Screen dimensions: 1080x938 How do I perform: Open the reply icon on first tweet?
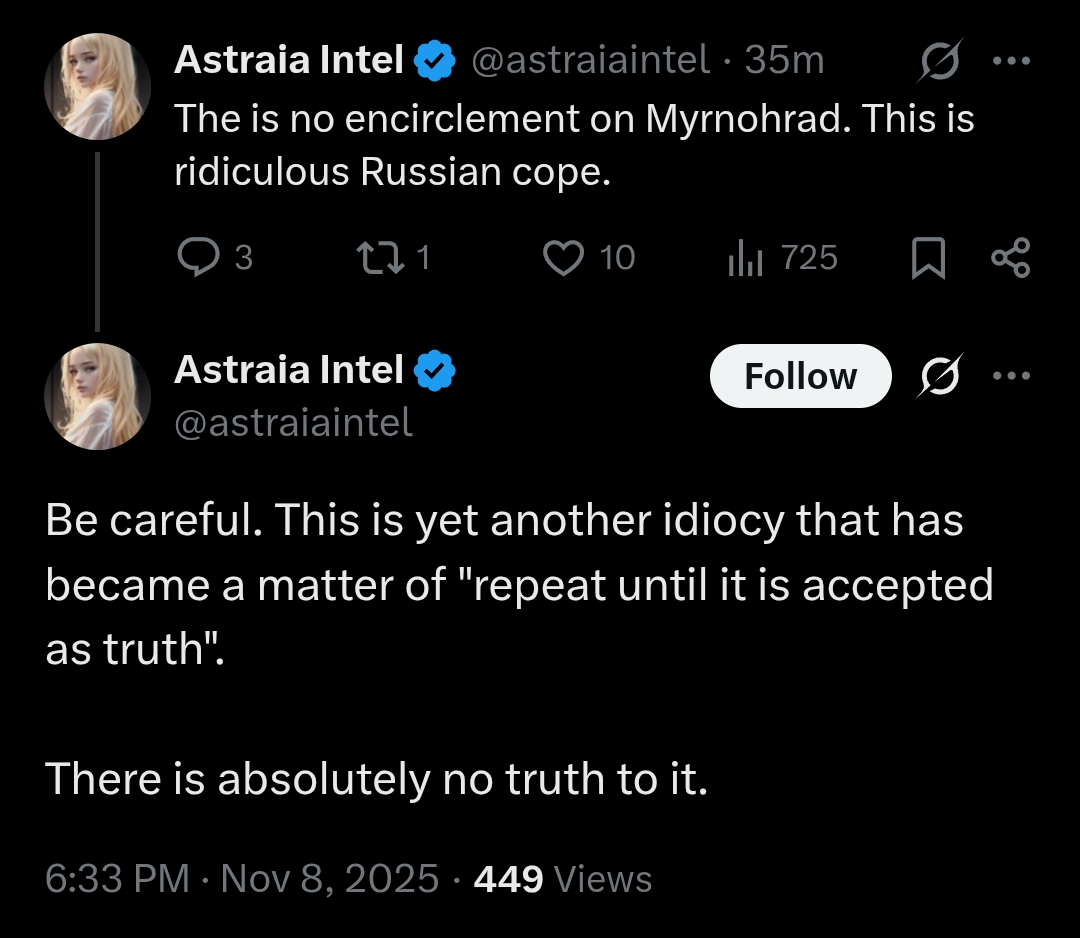[x=198, y=258]
